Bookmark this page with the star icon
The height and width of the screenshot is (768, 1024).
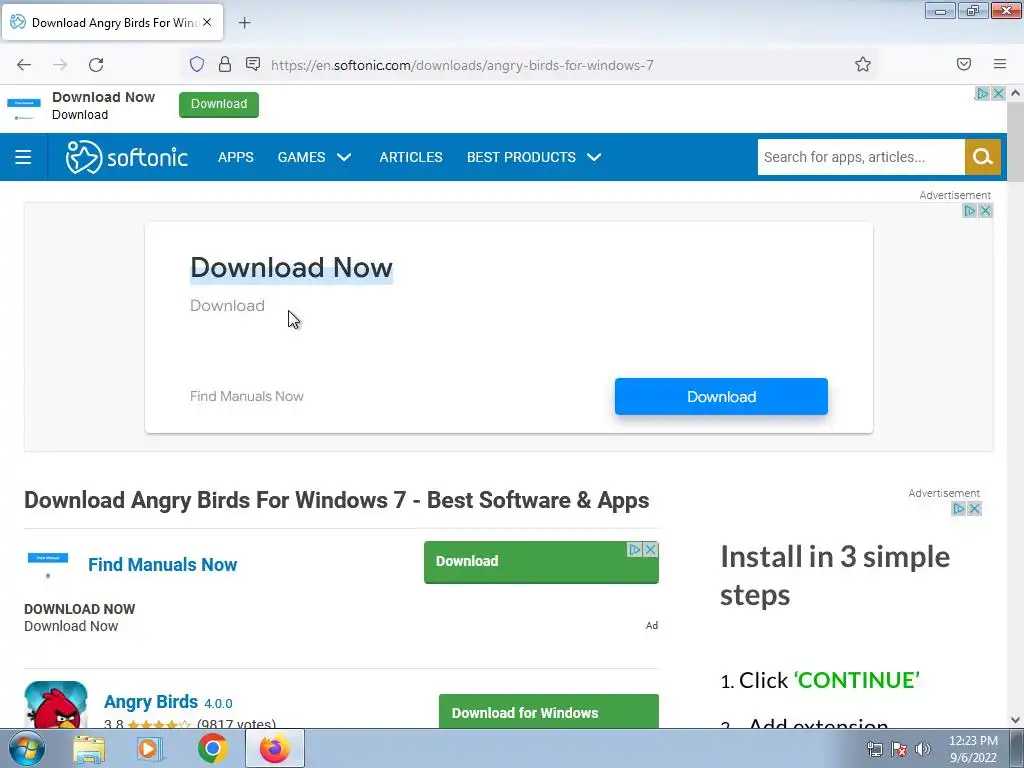863,64
